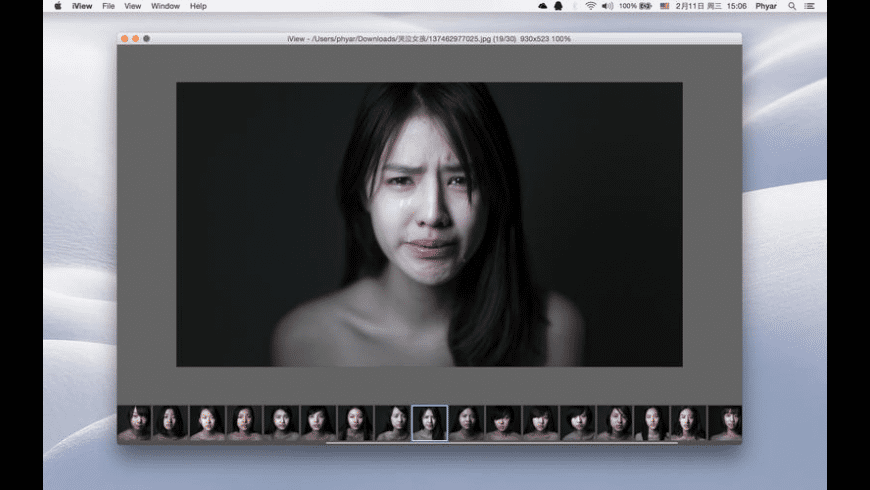Click the cloud icon in menu bar
The width and height of the screenshot is (870, 490).
542,6
